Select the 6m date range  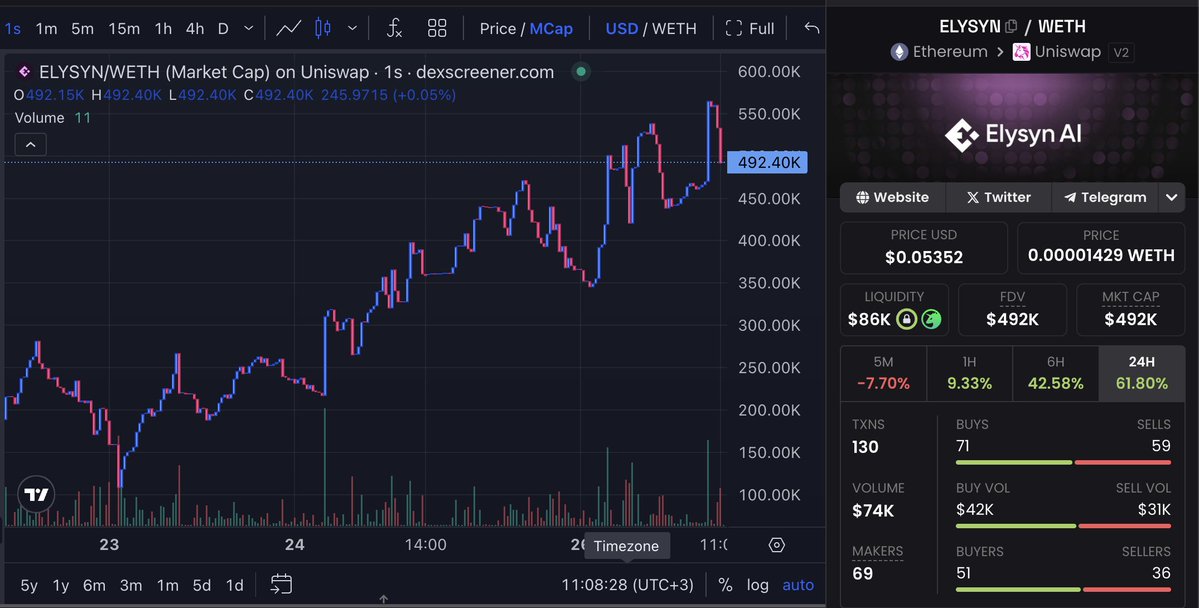(x=94, y=585)
